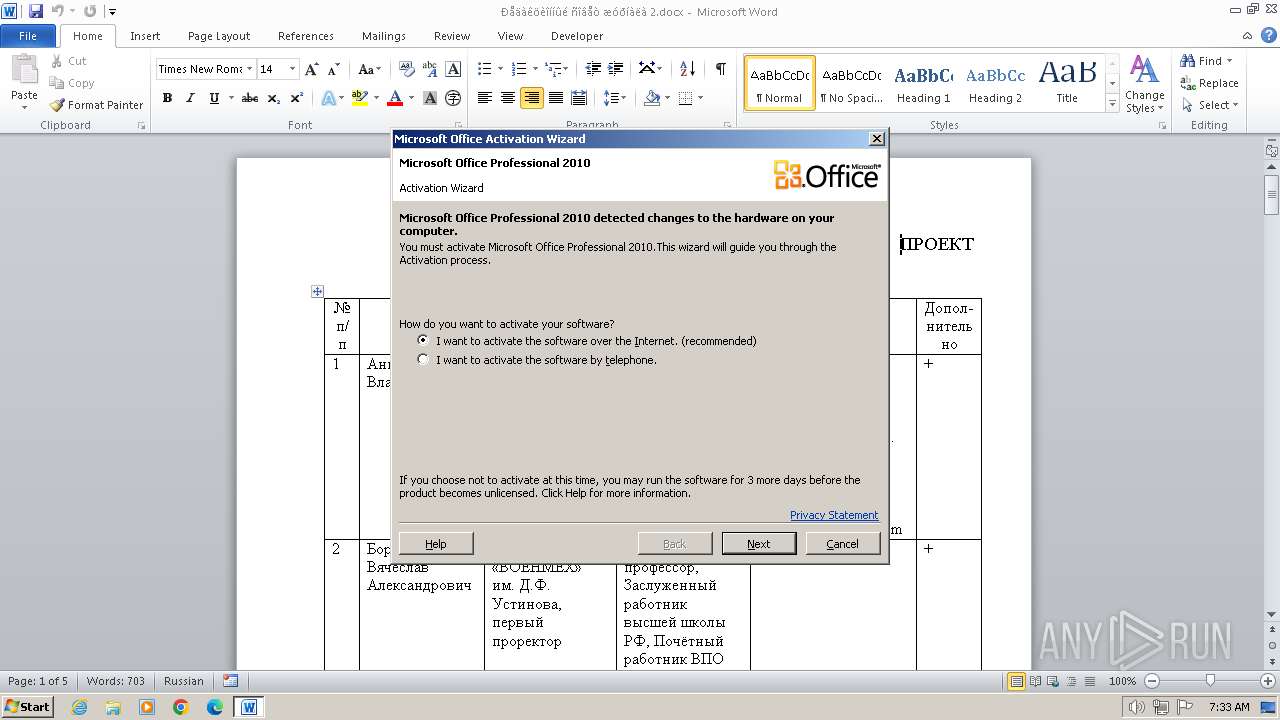Expand the bullets list dropdown arrow
Viewport: 1280px width, 720px height.
pos(501,69)
